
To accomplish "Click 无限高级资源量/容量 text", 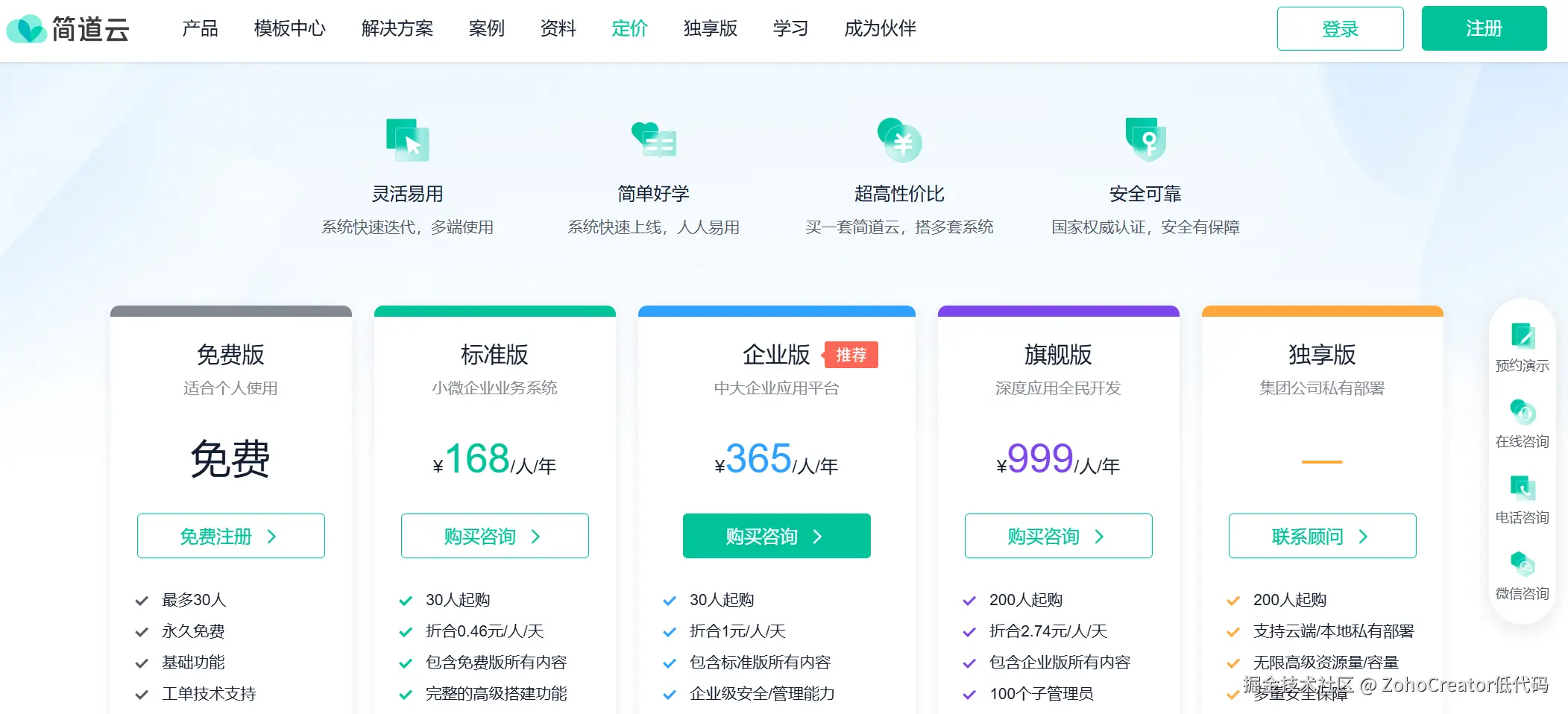I will [x=1326, y=663].
